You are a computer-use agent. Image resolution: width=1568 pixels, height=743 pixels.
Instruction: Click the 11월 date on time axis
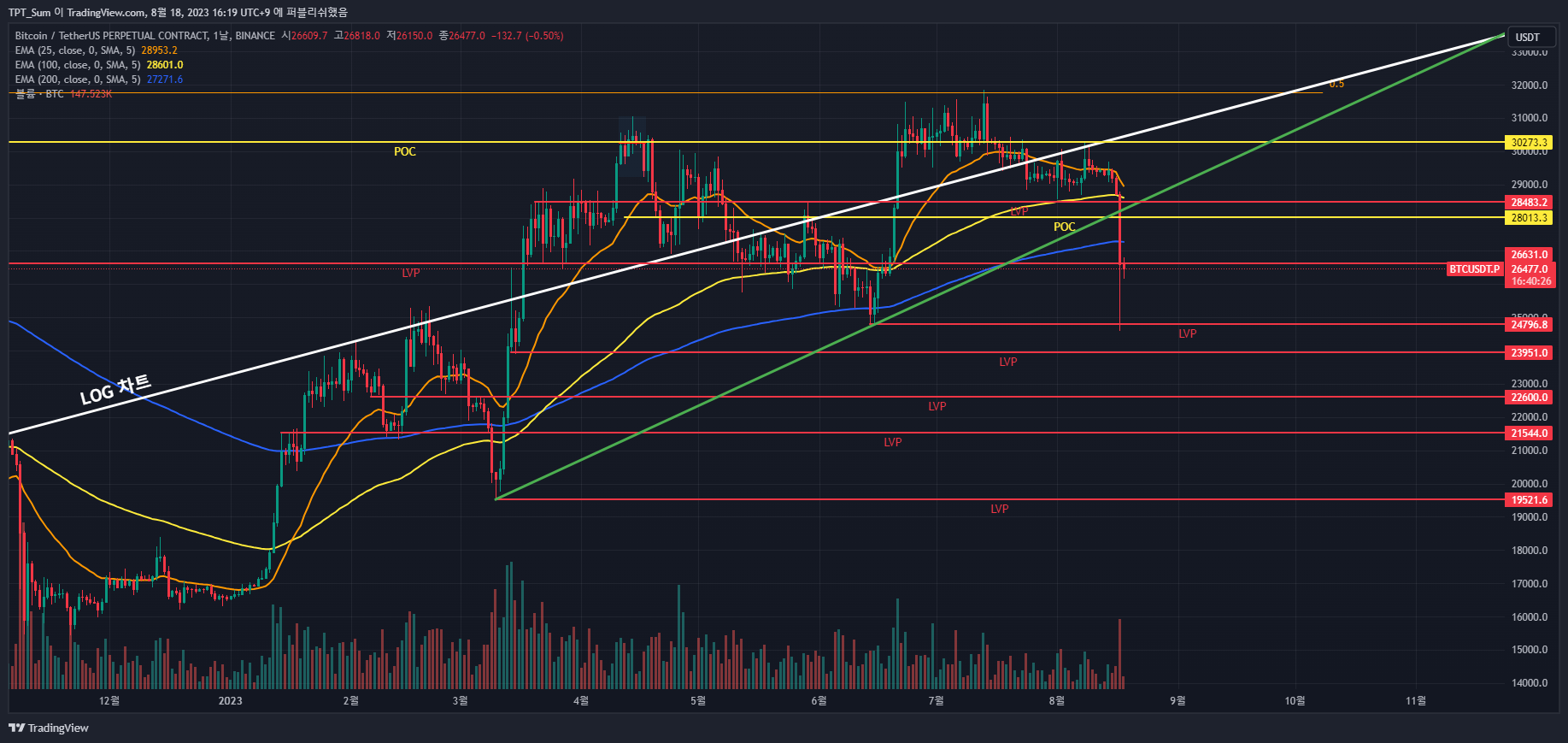point(1416,701)
